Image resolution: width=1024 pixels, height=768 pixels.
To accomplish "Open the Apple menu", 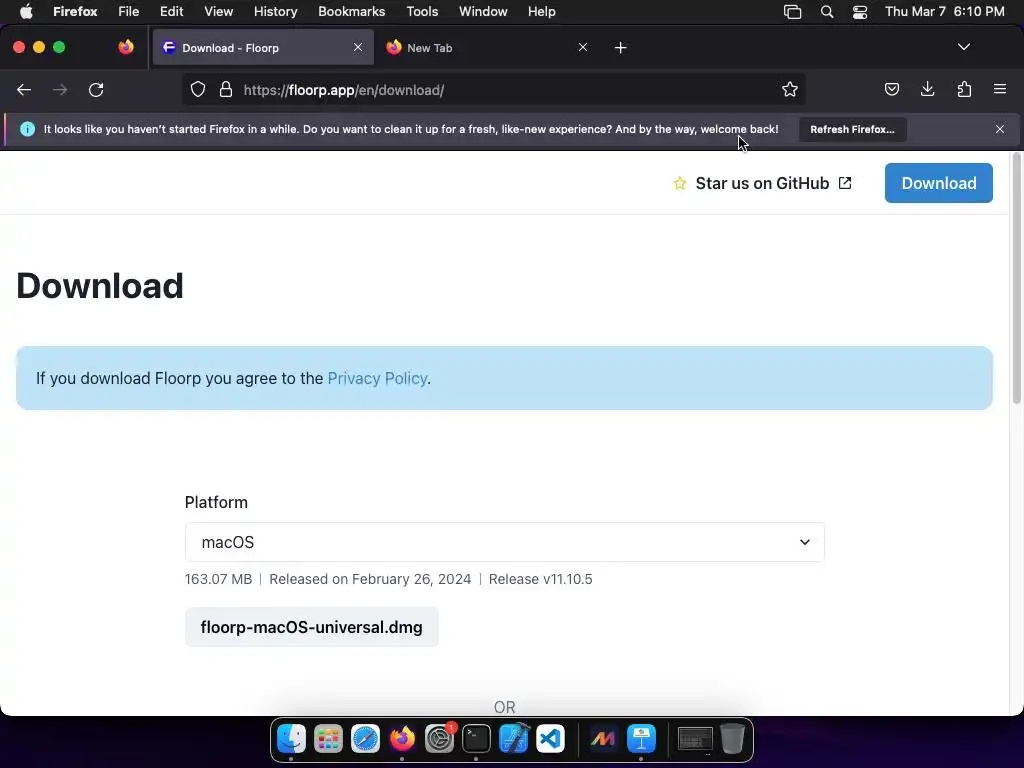I will [x=26, y=11].
